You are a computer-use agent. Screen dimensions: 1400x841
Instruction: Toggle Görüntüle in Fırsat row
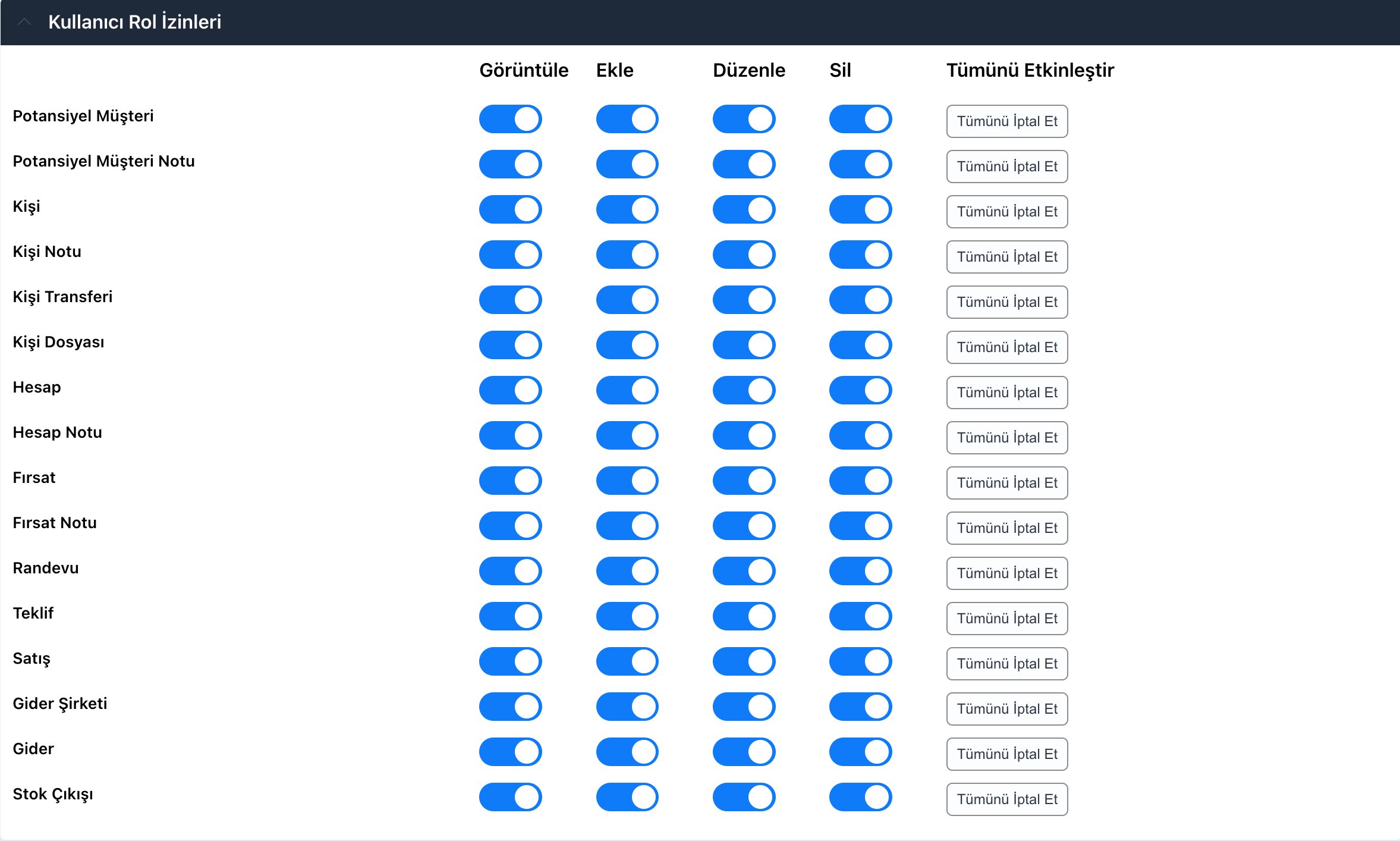pos(511,481)
